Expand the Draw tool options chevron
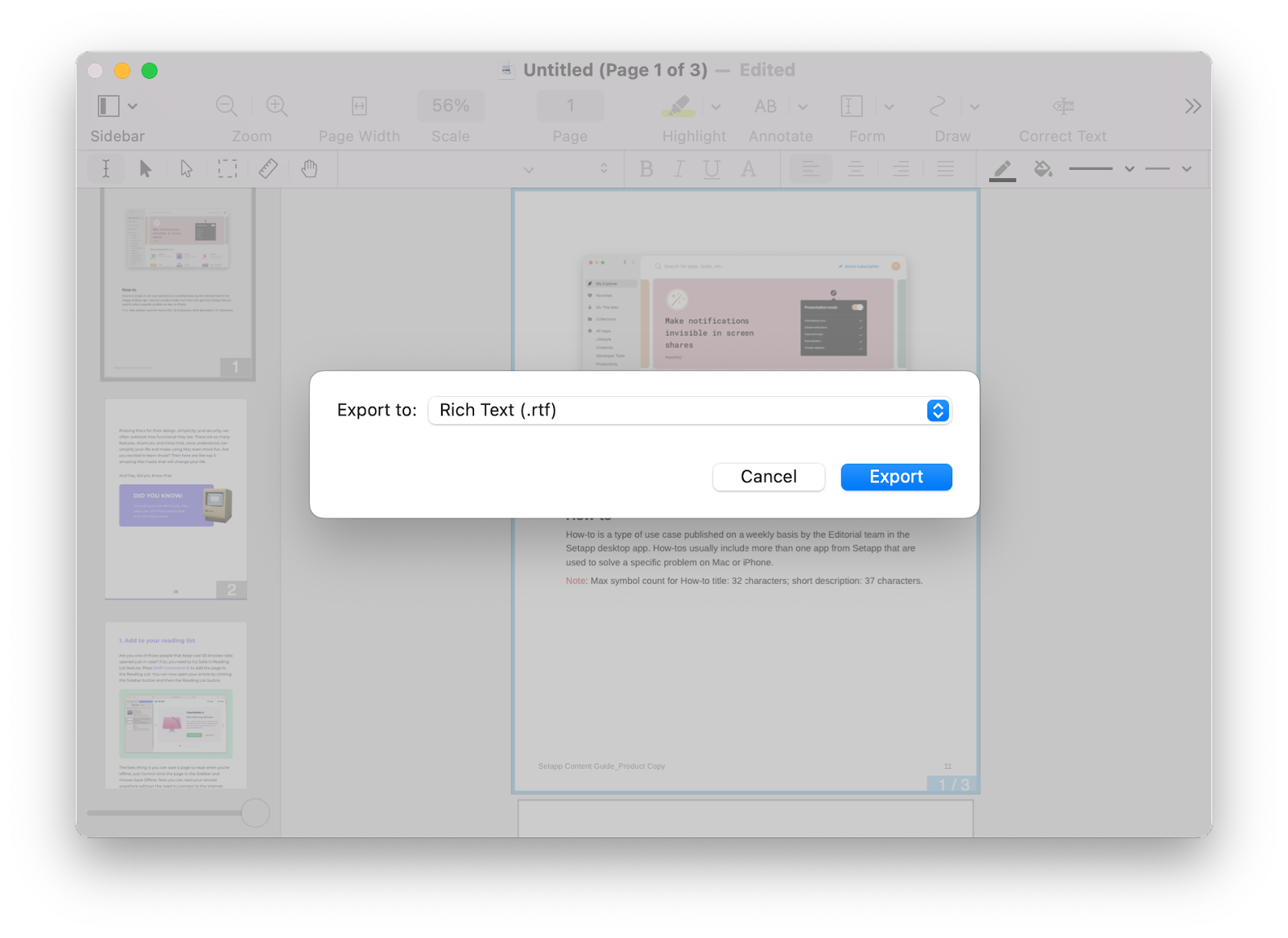Screen dimensions: 1288x938 coord(975,105)
